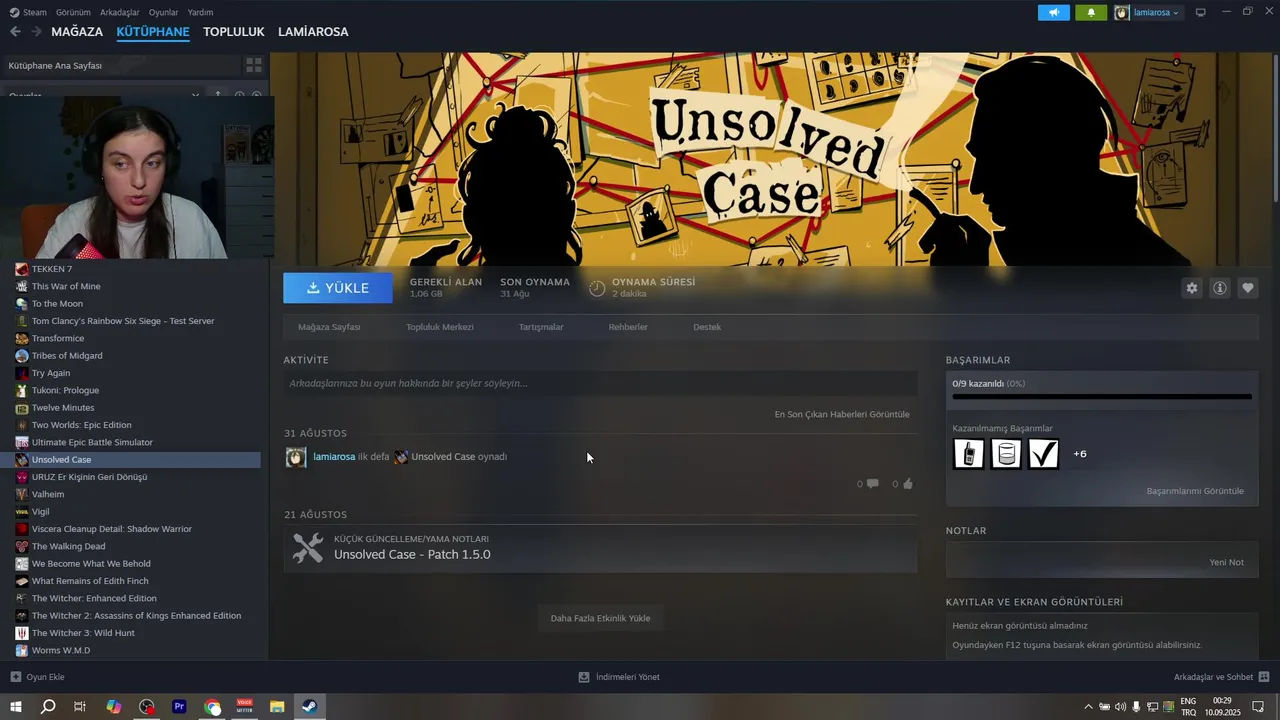The height and width of the screenshot is (720, 1280).
Task: Open the green notifications bell
Action: click(x=1091, y=12)
